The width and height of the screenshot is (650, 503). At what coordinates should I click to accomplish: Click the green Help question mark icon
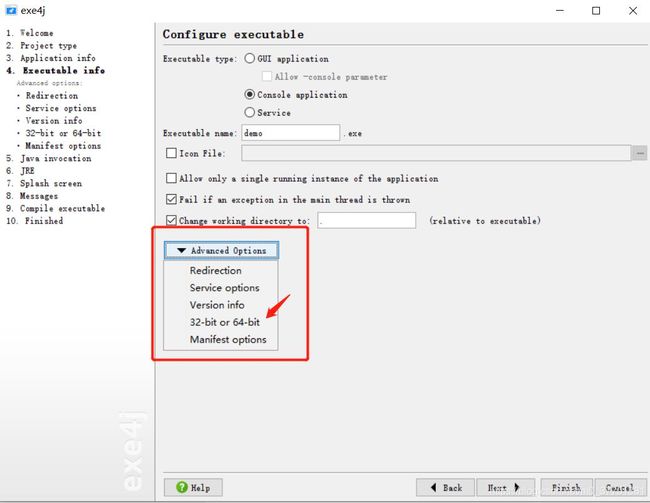[x=182, y=487]
